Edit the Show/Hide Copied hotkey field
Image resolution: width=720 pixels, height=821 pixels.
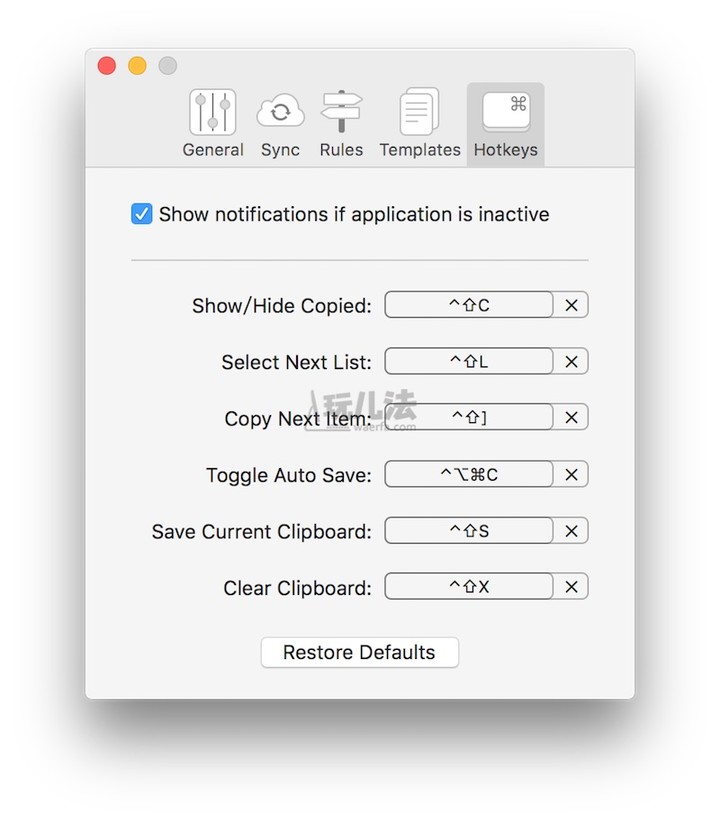click(469, 305)
